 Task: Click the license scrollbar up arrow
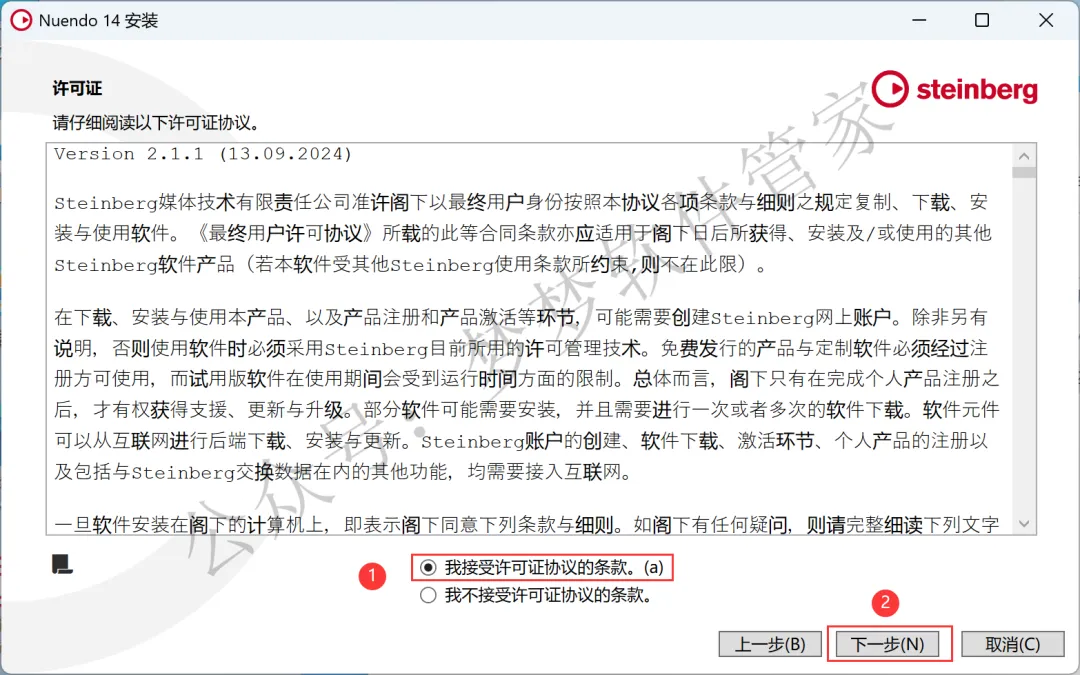click(1024, 156)
